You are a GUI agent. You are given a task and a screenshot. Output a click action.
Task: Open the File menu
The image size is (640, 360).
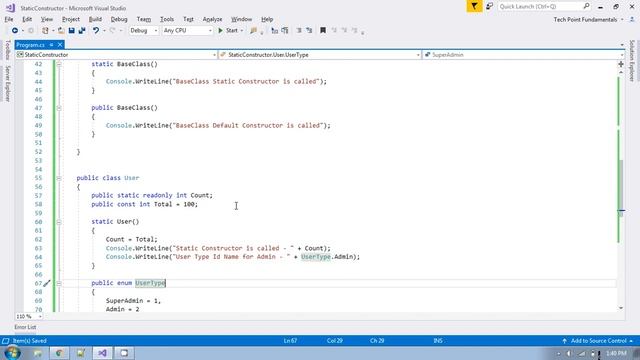pyautogui.click(x=9, y=19)
